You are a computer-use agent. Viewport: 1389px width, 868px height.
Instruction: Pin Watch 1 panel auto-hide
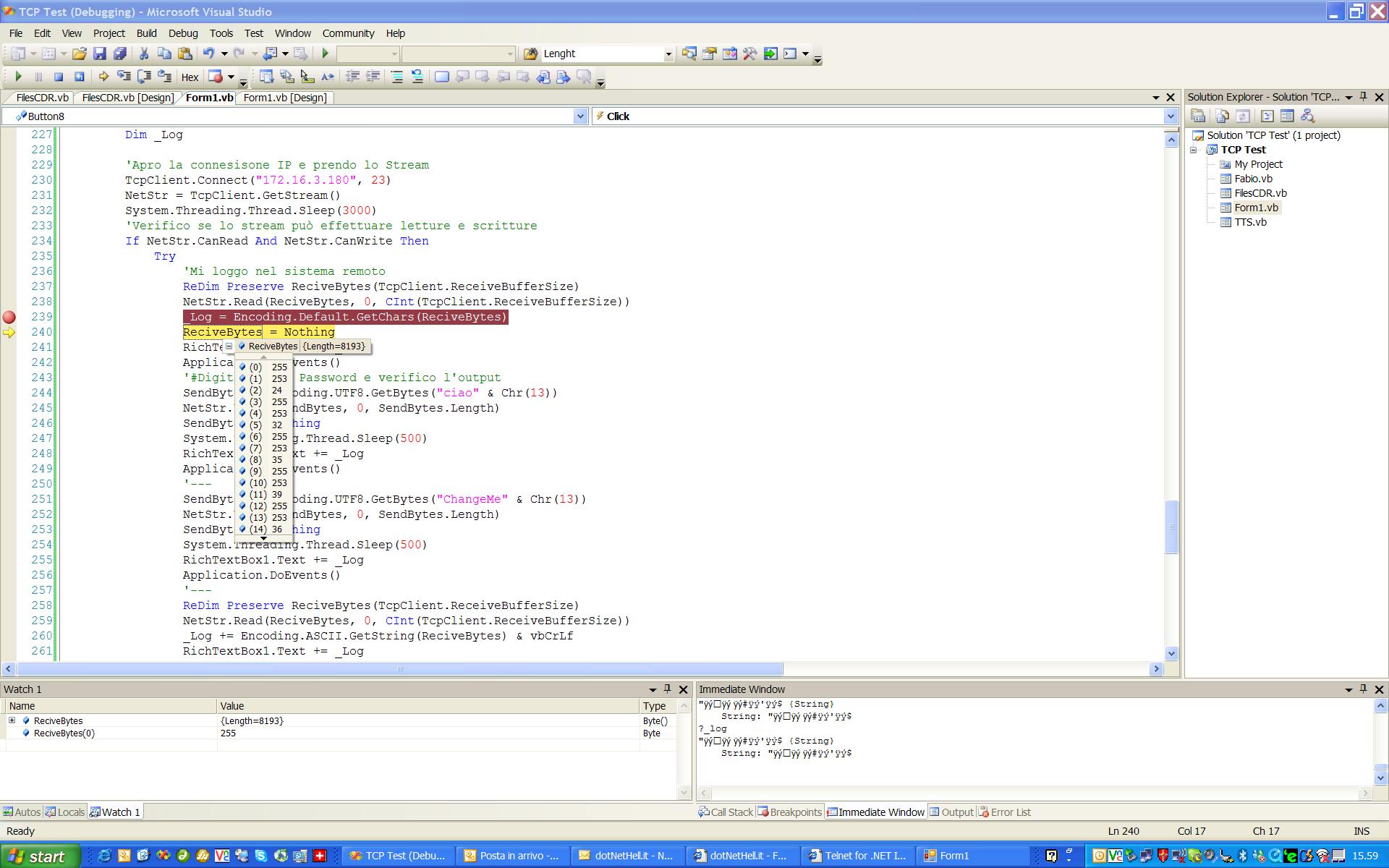[x=668, y=689]
